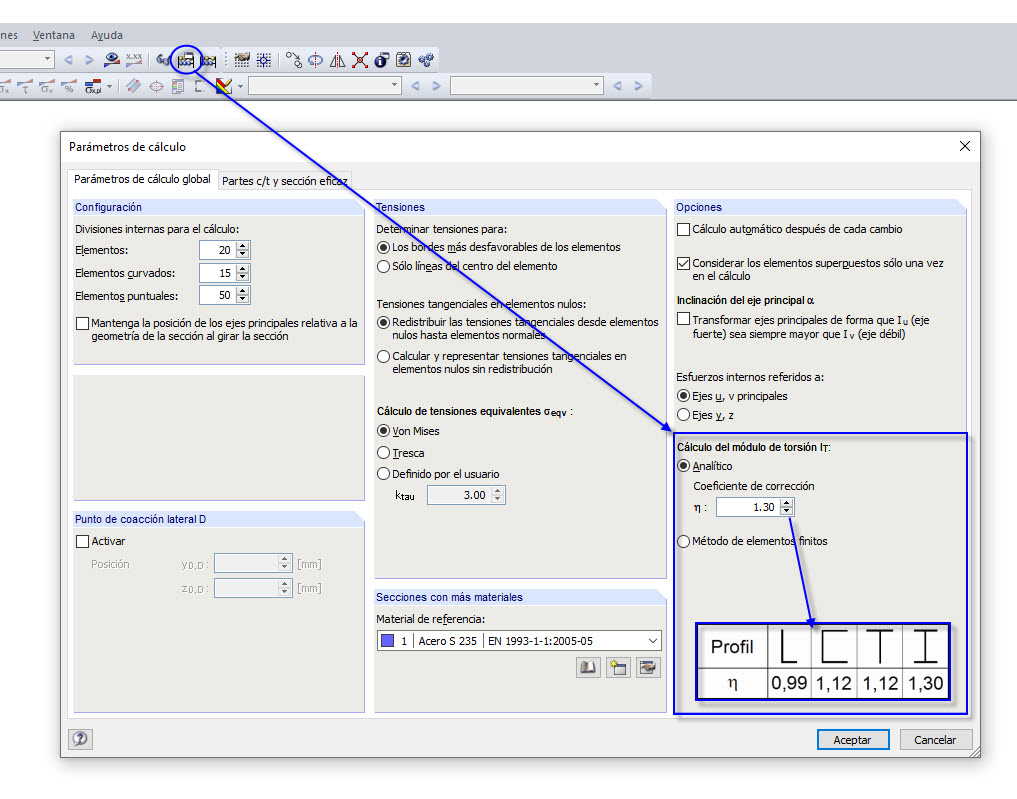Click the connect nodes toolbar icon
The image size is (1017, 799).
[294, 60]
